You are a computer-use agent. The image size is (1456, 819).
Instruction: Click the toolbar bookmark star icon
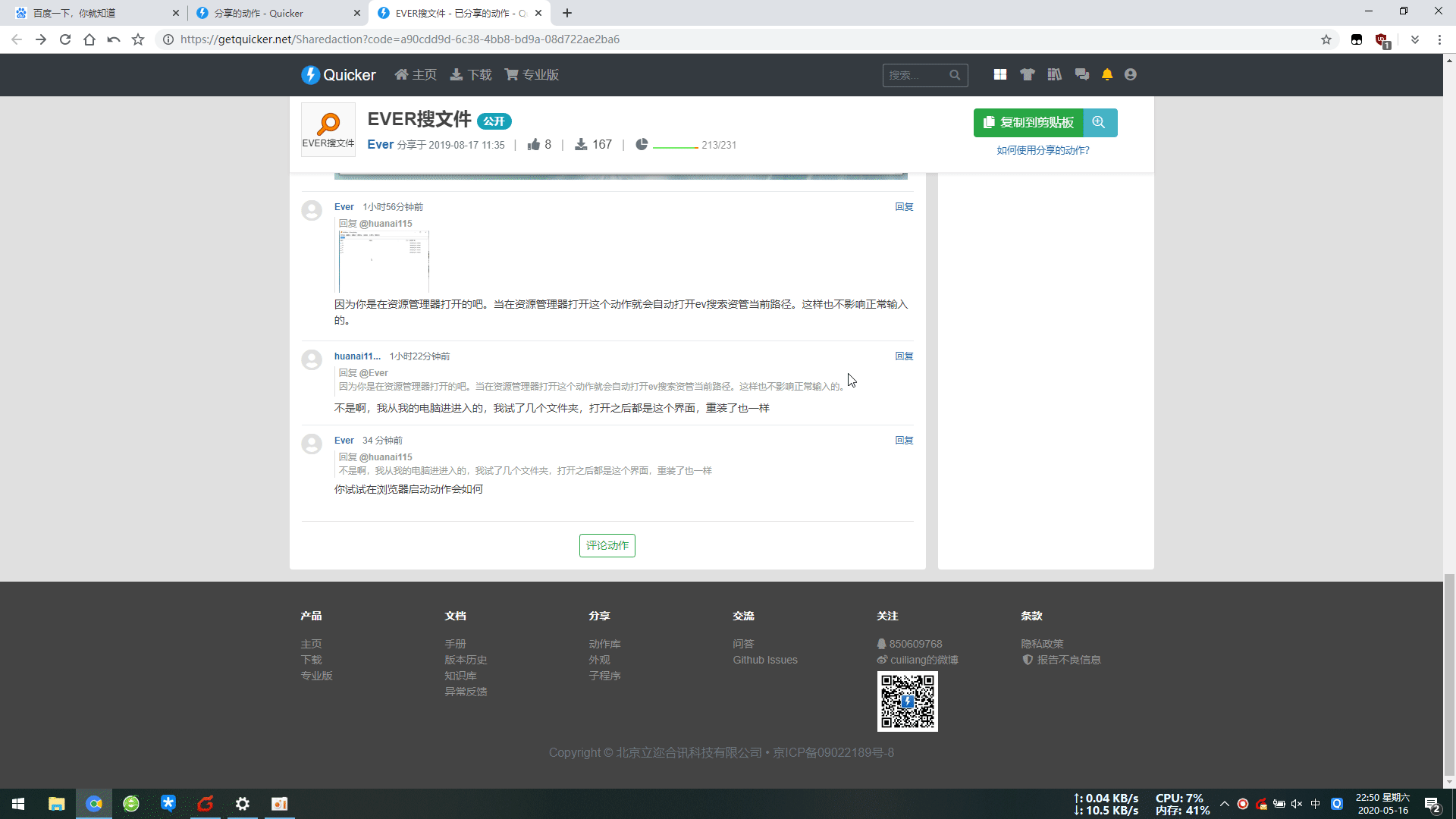[138, 39]
